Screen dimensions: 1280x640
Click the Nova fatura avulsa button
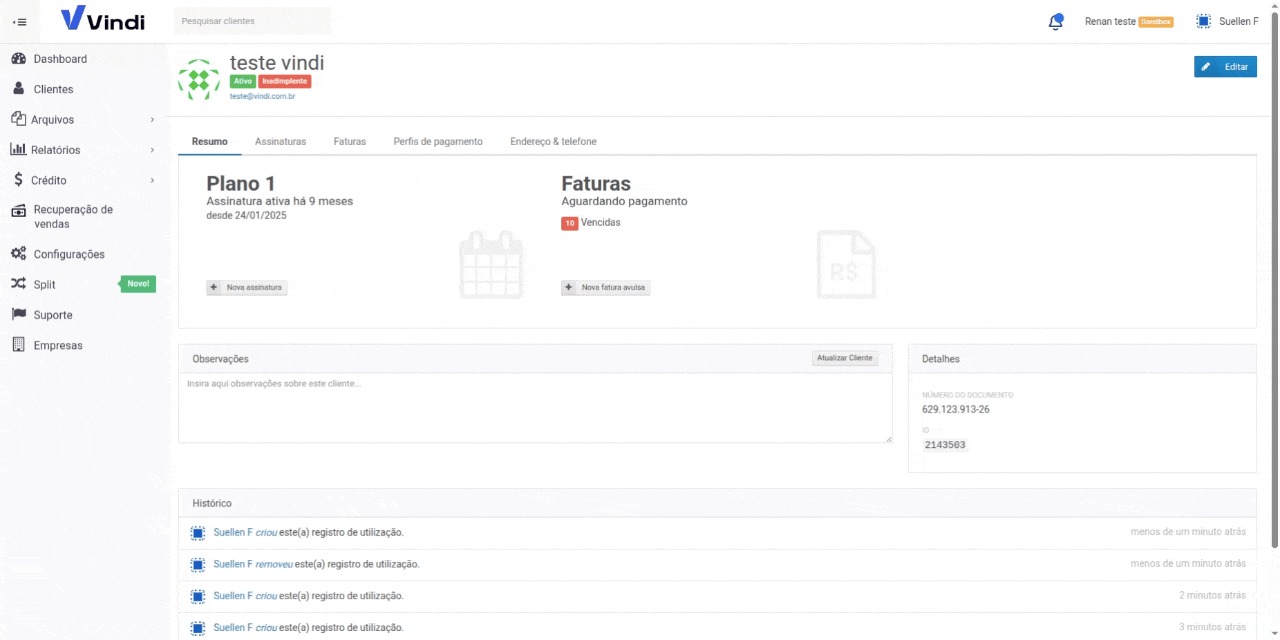pos(605,288)
